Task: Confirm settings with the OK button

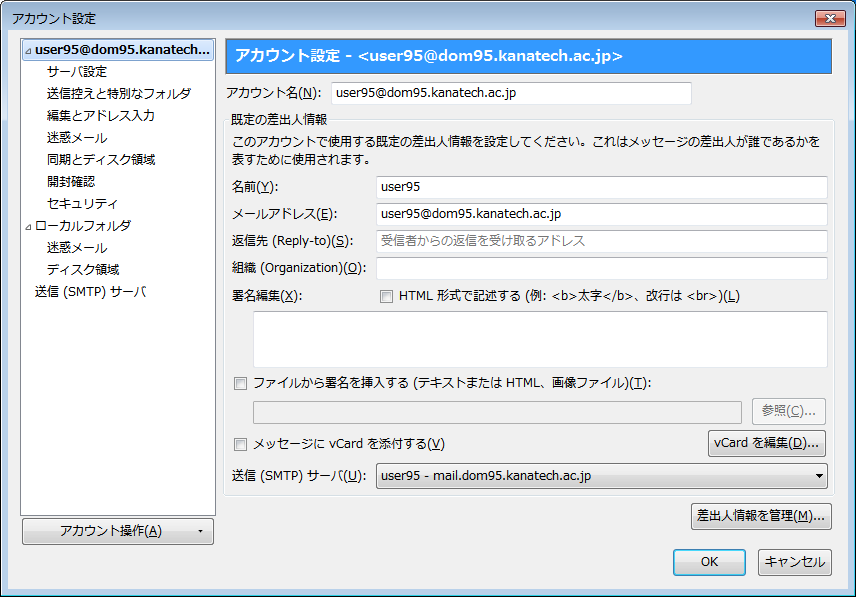Action: point(709,562)
